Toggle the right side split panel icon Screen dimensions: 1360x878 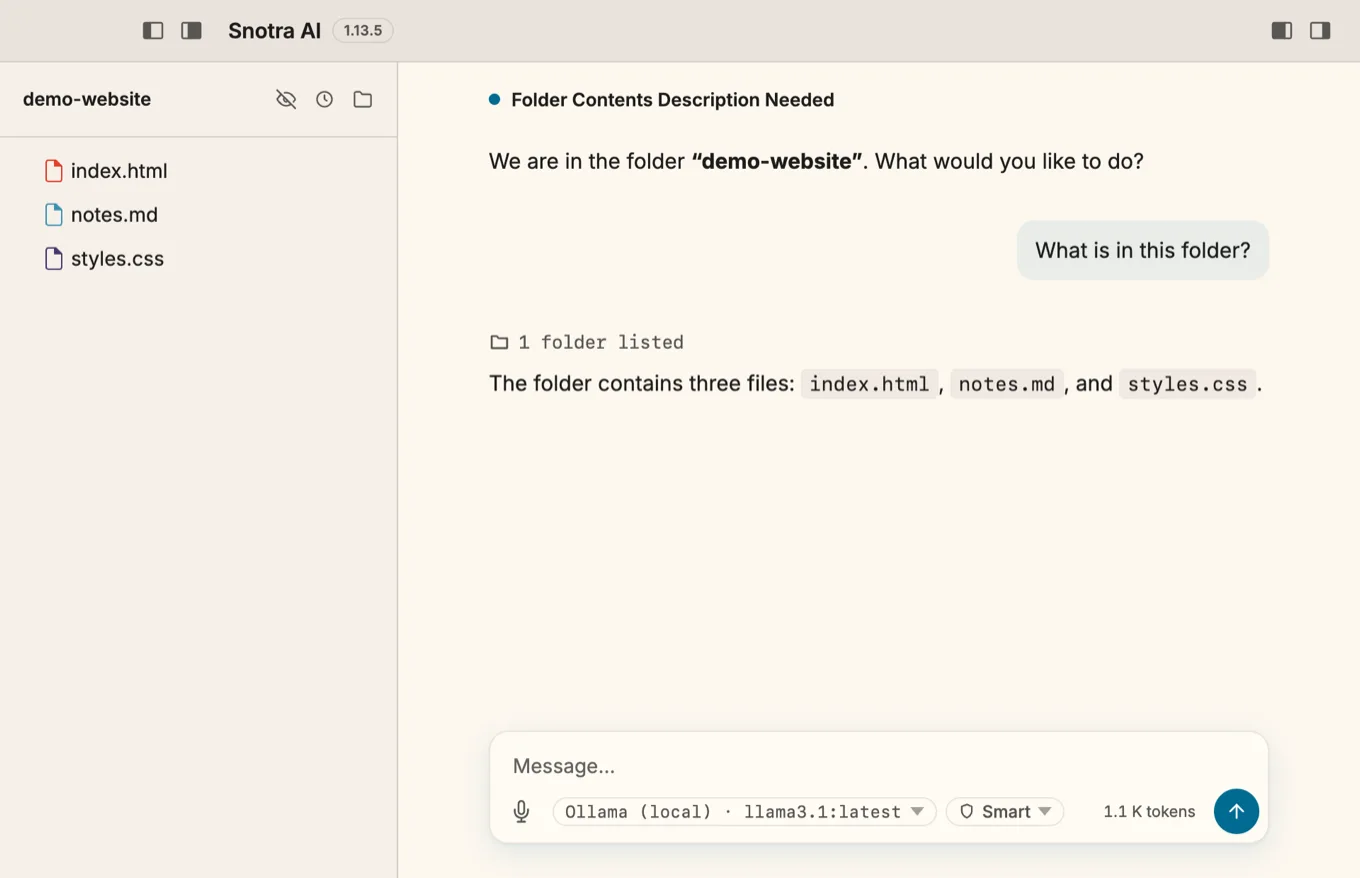pyautogui.click(x=1282, y=31)
